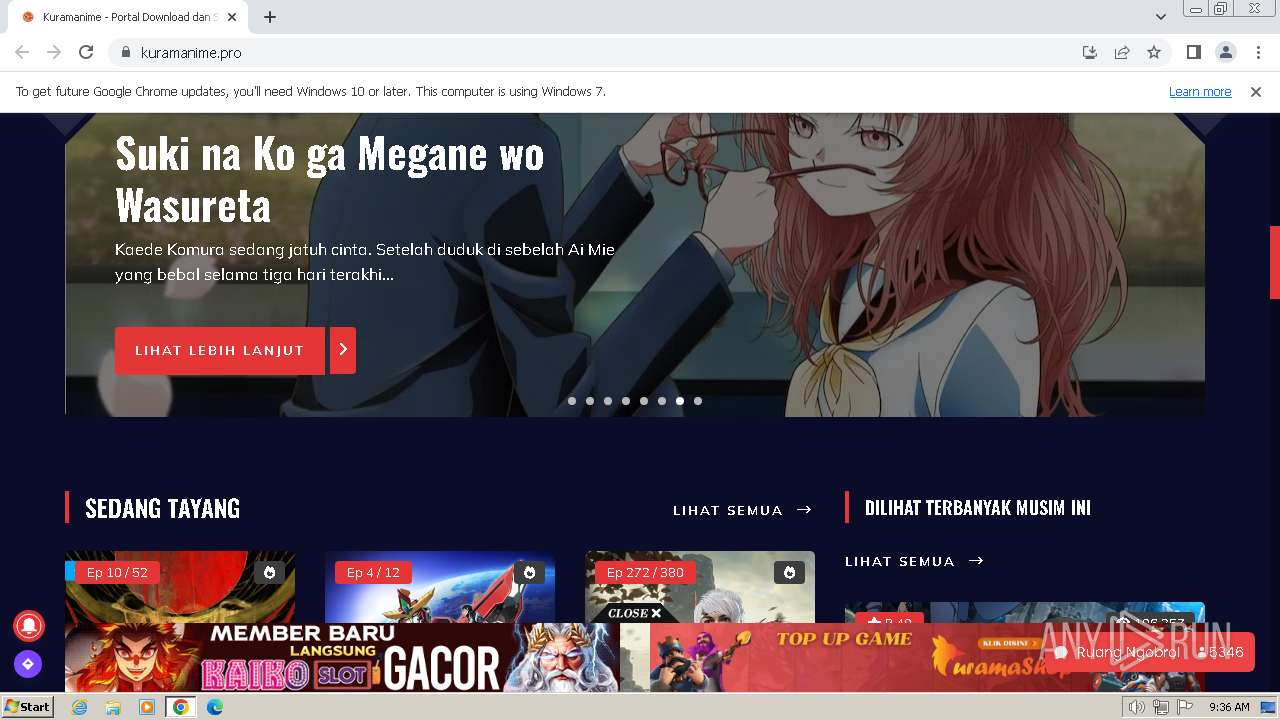Select the eighth carousel slide dot

pyautogui.click(x=698, y=401)
